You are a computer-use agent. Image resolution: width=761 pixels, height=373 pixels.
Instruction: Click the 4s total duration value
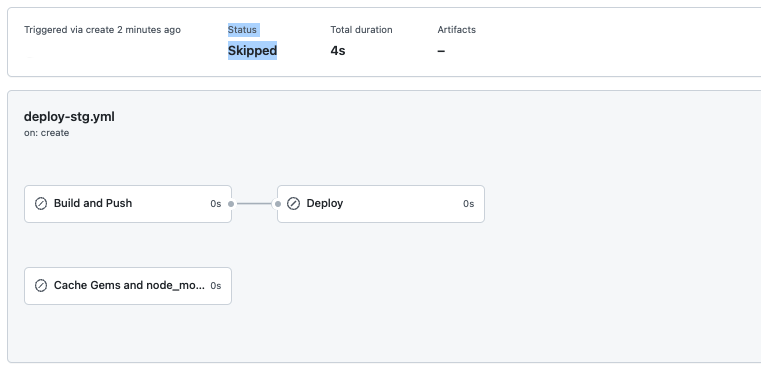(x=338, y=50)
